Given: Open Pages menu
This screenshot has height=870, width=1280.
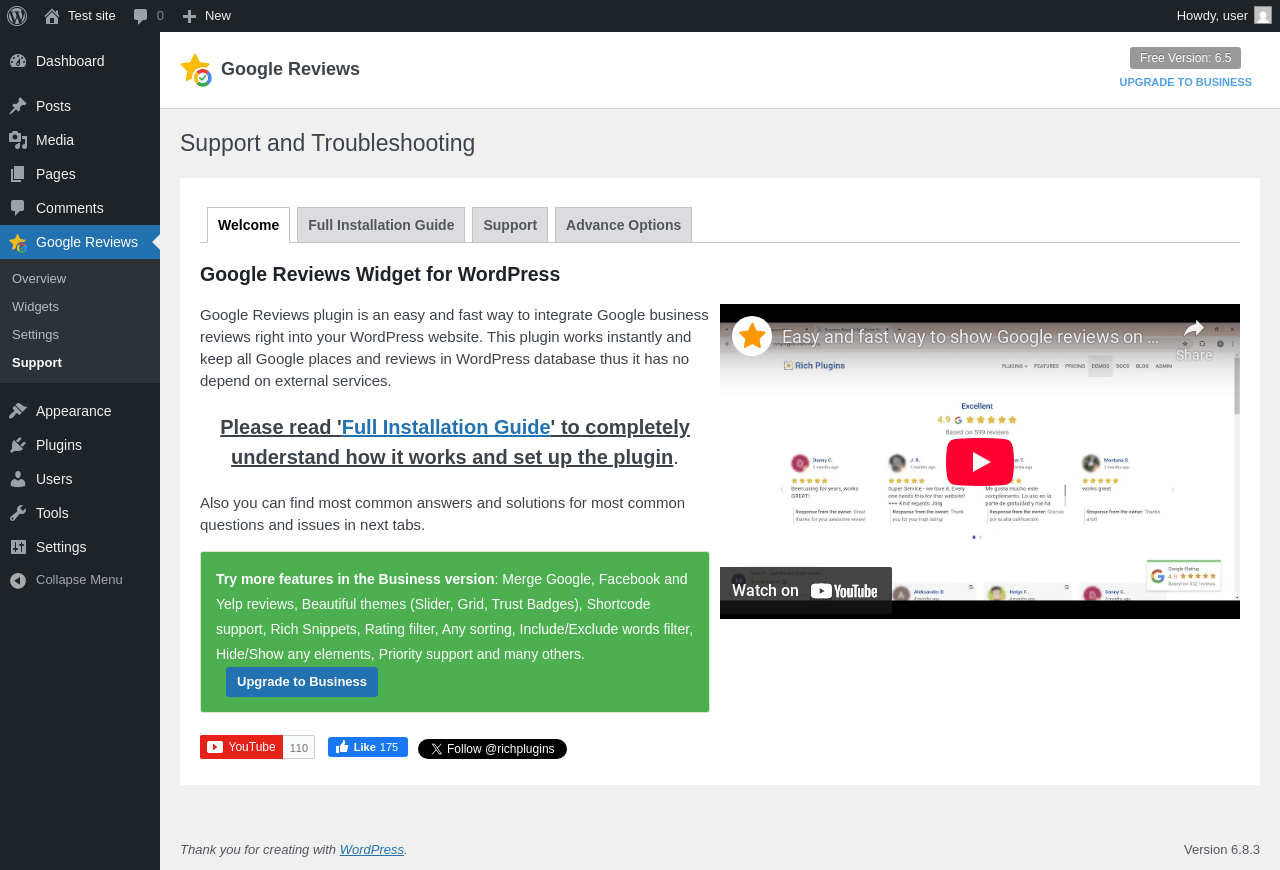Looking at the screenshot, I should tap(80, 174).
